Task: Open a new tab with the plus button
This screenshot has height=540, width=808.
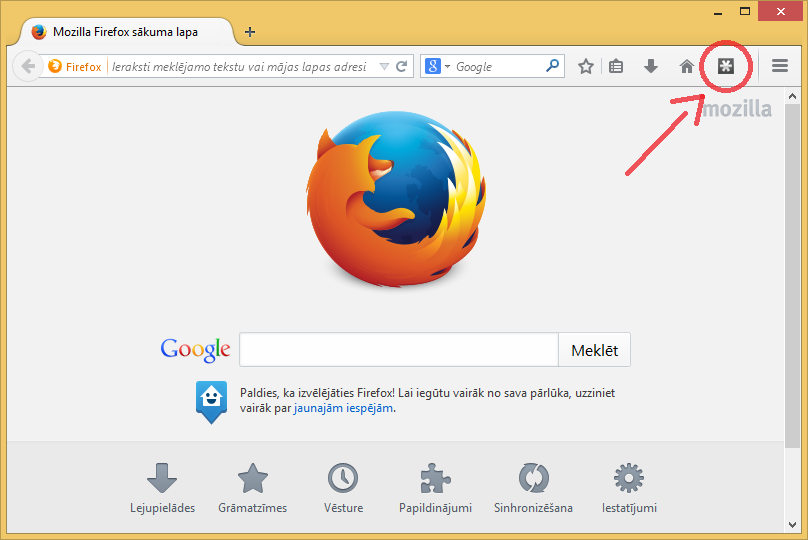Action: (x=250, y=32)
